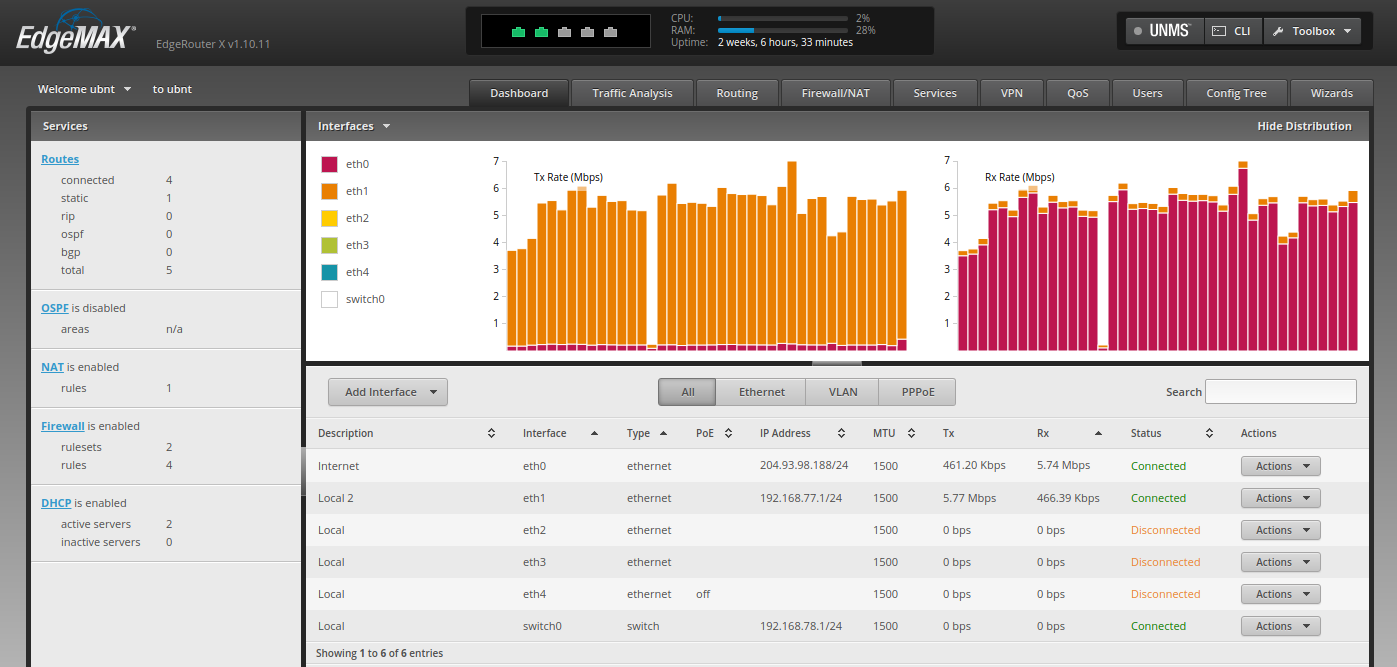
Task: Open the Config Tree tab
Action: 1236,93
